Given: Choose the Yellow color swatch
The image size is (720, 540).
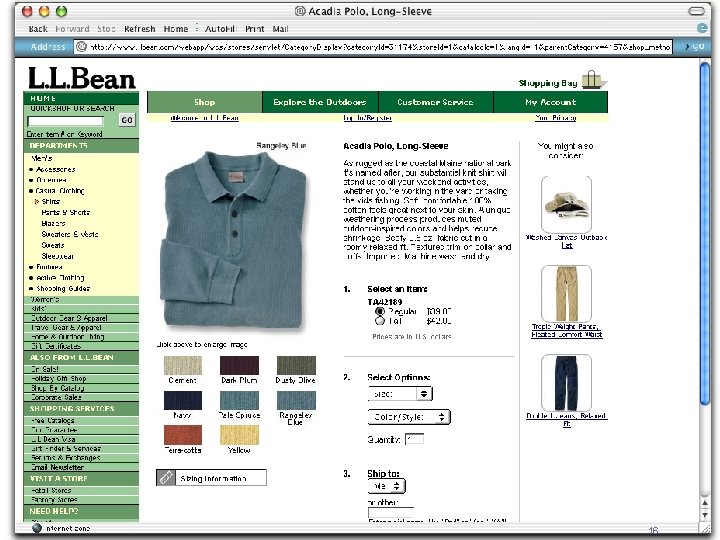Looking at the screenshot, I should click(x=239, y=435).
